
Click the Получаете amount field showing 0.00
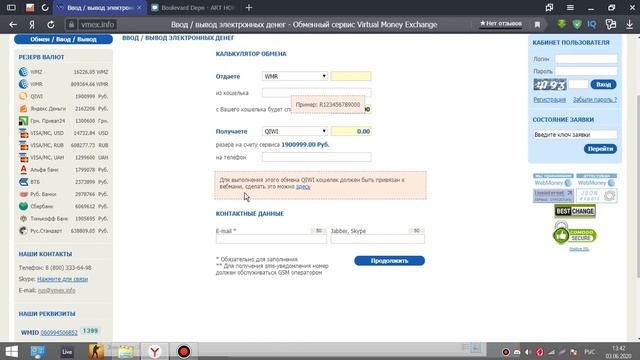click(x=351, y=131)
